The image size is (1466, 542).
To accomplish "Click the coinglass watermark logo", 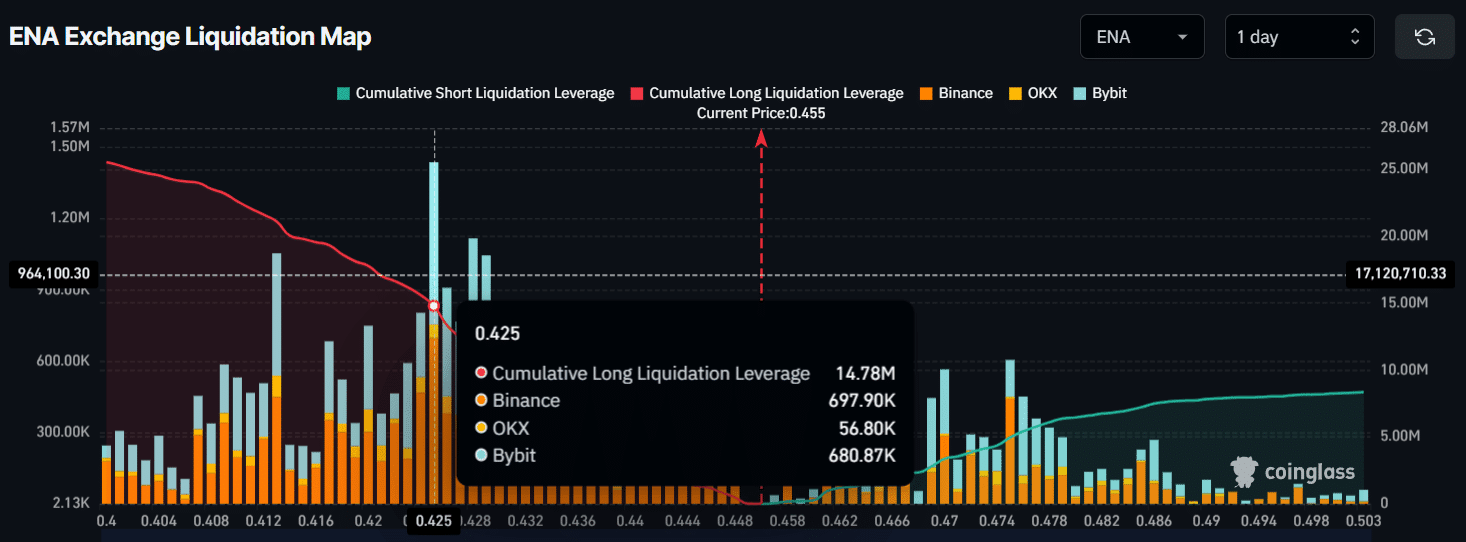I will [x=1293, y=472].
